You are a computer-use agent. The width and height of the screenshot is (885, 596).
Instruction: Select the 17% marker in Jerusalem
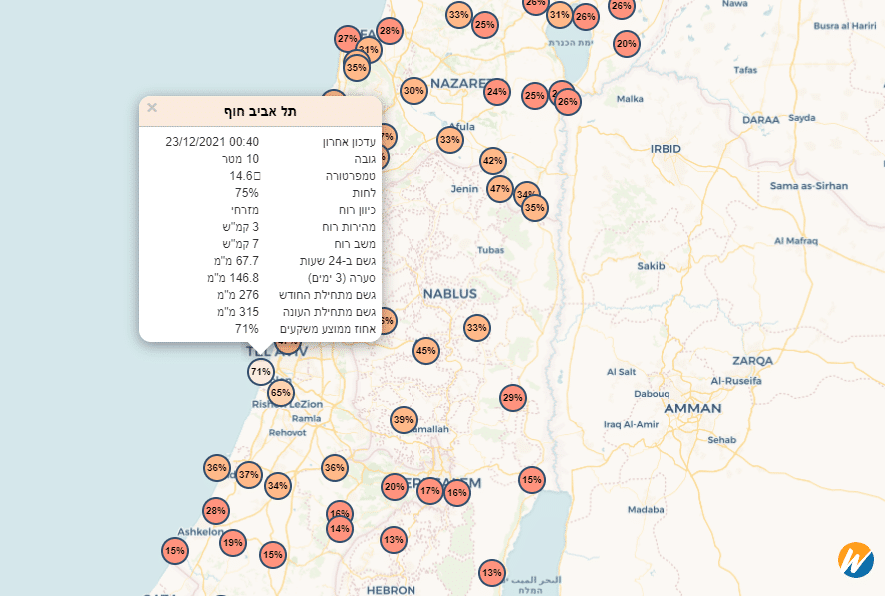[430, 491]
